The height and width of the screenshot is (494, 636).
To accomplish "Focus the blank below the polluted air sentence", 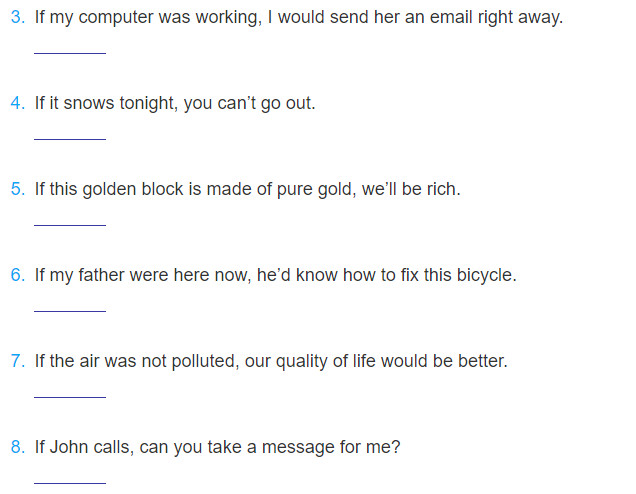I will [x=70, y=391].
